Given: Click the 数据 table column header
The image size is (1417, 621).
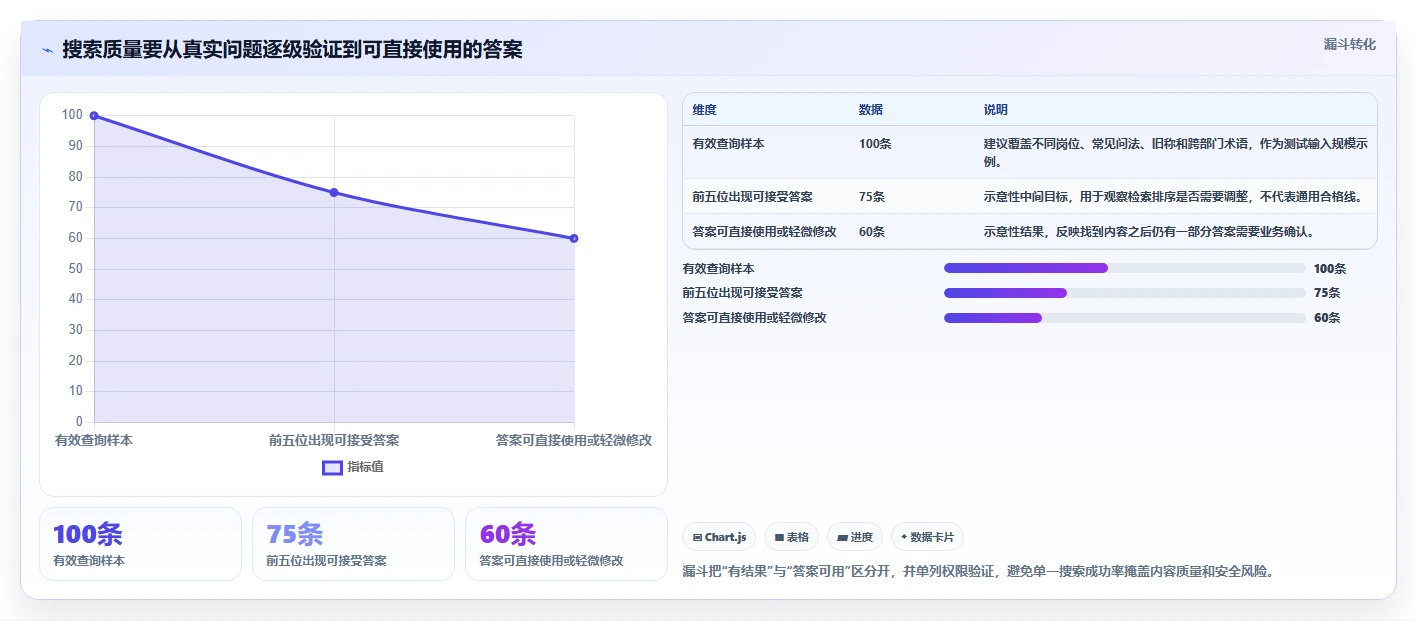Looking at the screenshot, I should (x=870, y=110).
